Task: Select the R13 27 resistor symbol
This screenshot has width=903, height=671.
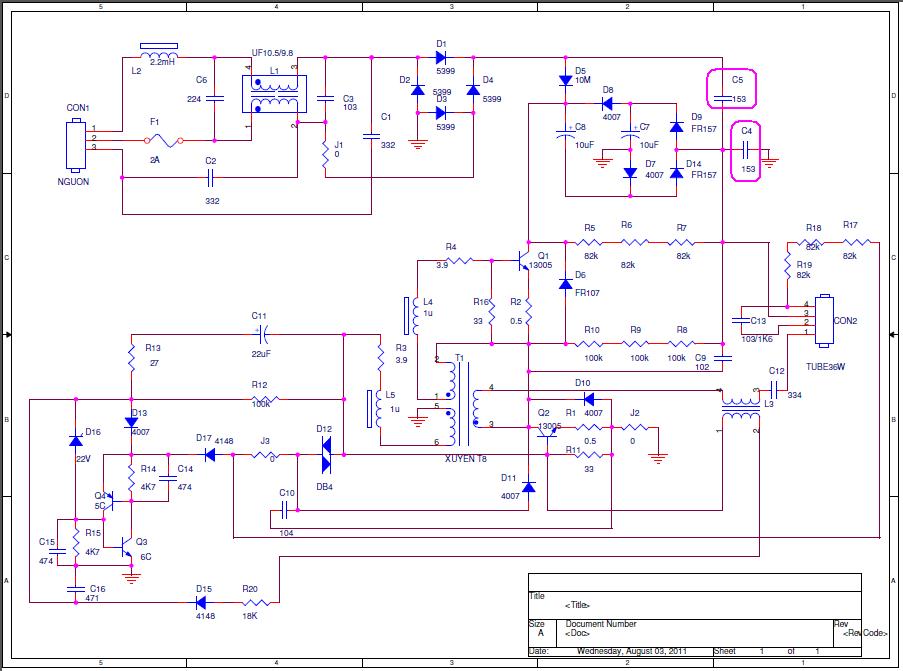Action: click(131, 357)
